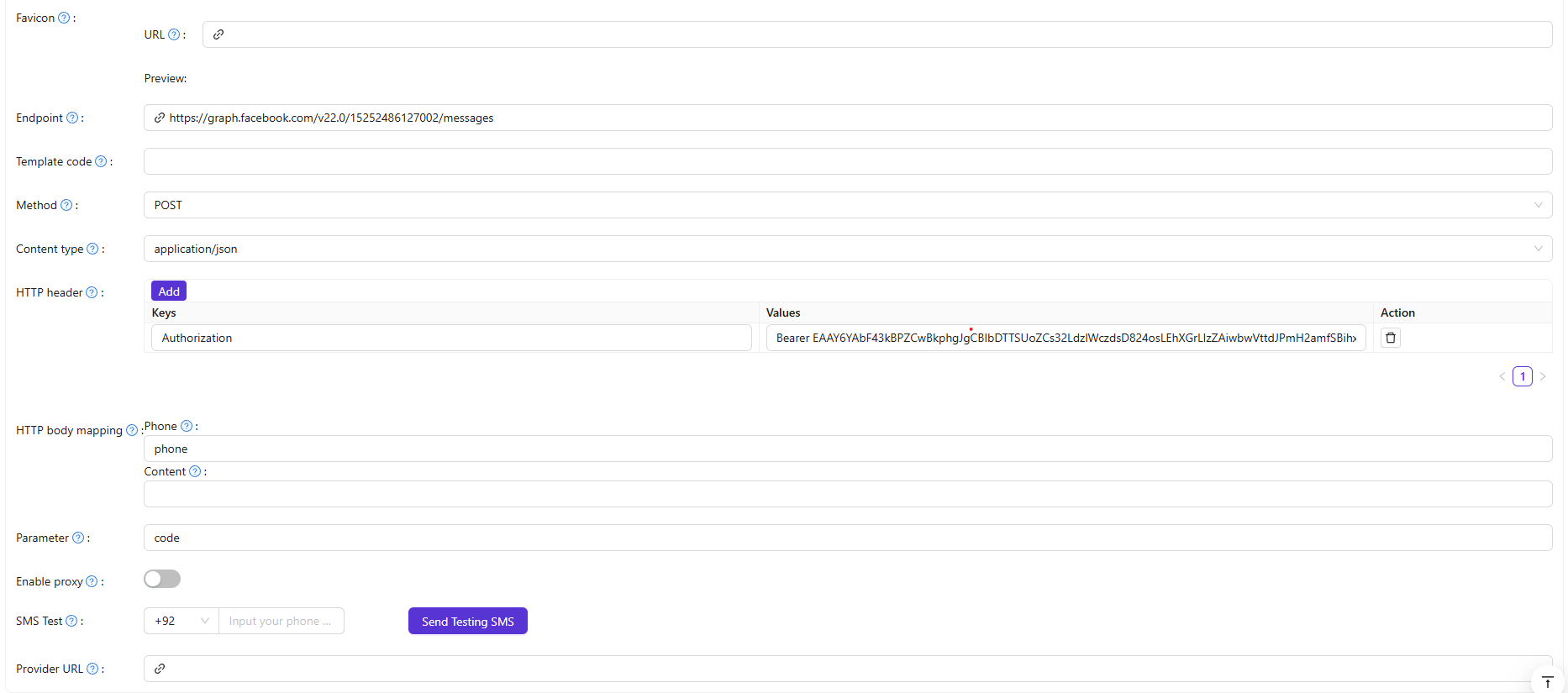Click the Phone field help icon

click(187, 426)
